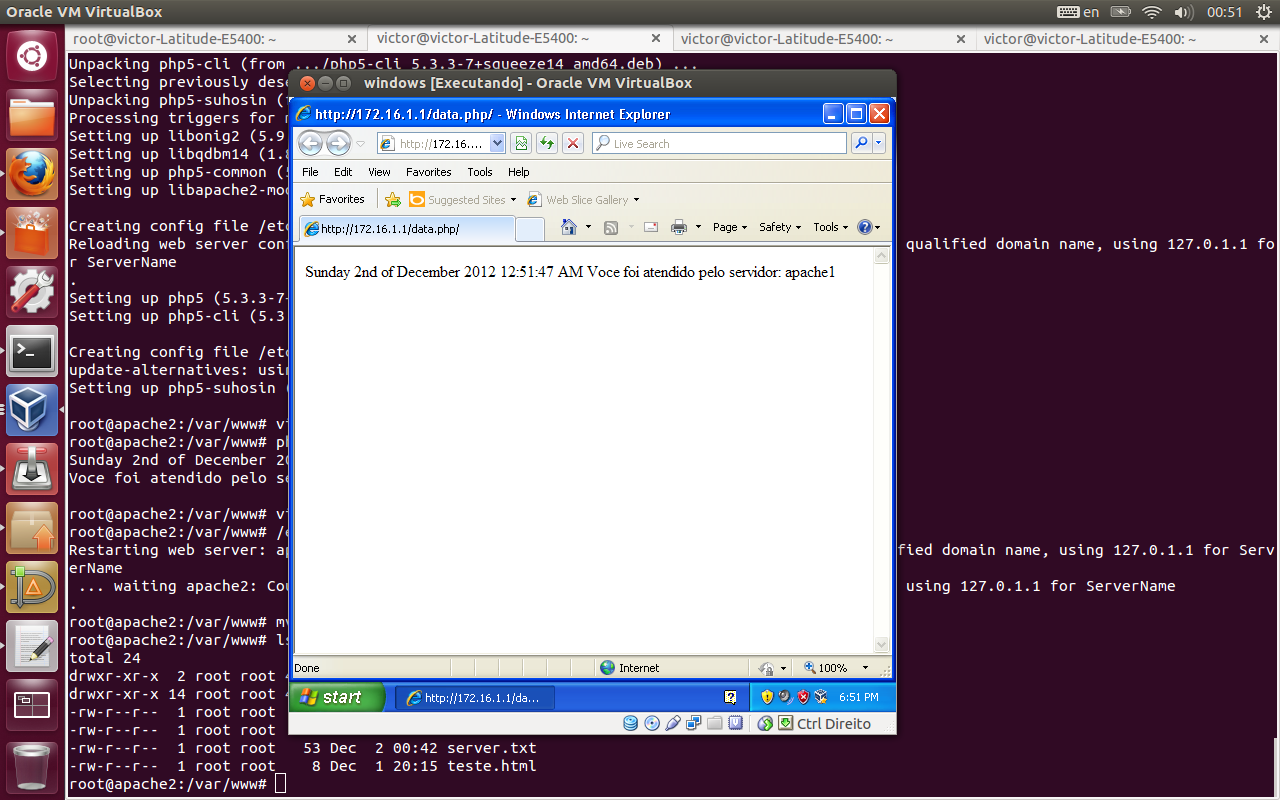Switch to the first root@victor-Latitude-E5400 terminal tab

[x=216, y=39]
